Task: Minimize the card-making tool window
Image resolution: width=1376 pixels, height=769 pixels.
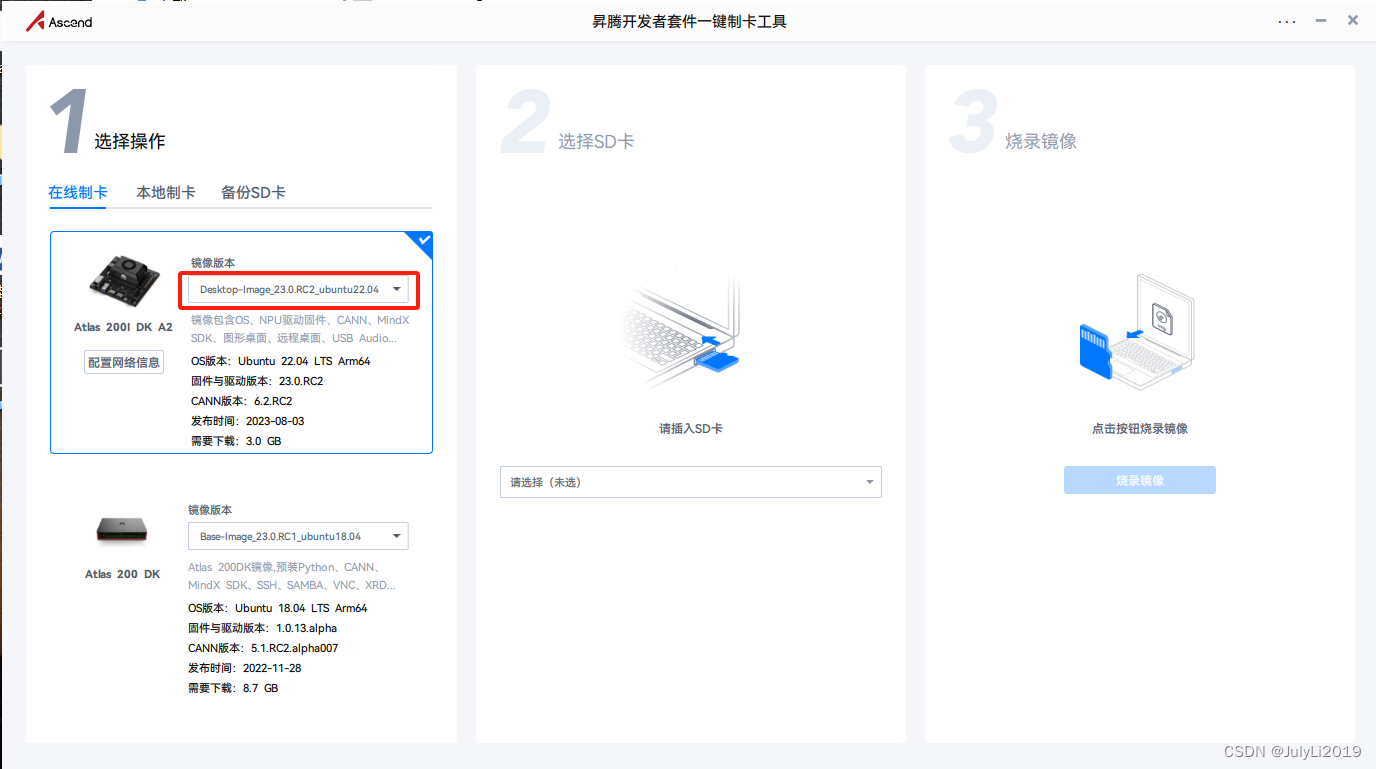Action: (1322, 20)
